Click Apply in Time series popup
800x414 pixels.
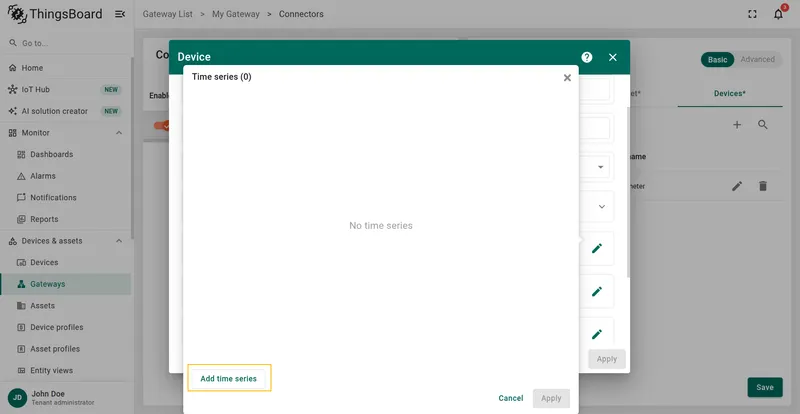click(551, 398)
